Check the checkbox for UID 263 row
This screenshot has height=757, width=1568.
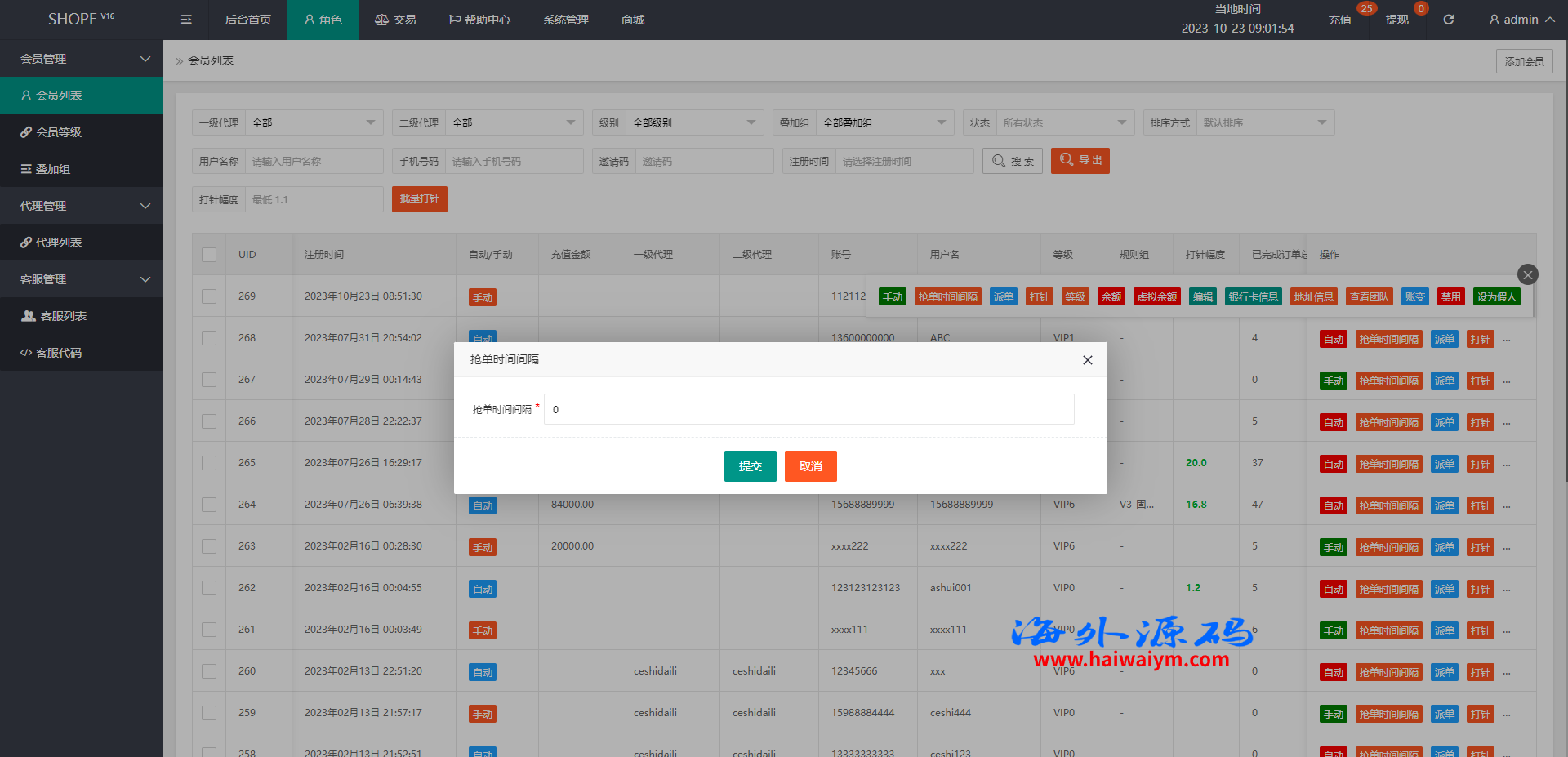[x=209, y=546]
